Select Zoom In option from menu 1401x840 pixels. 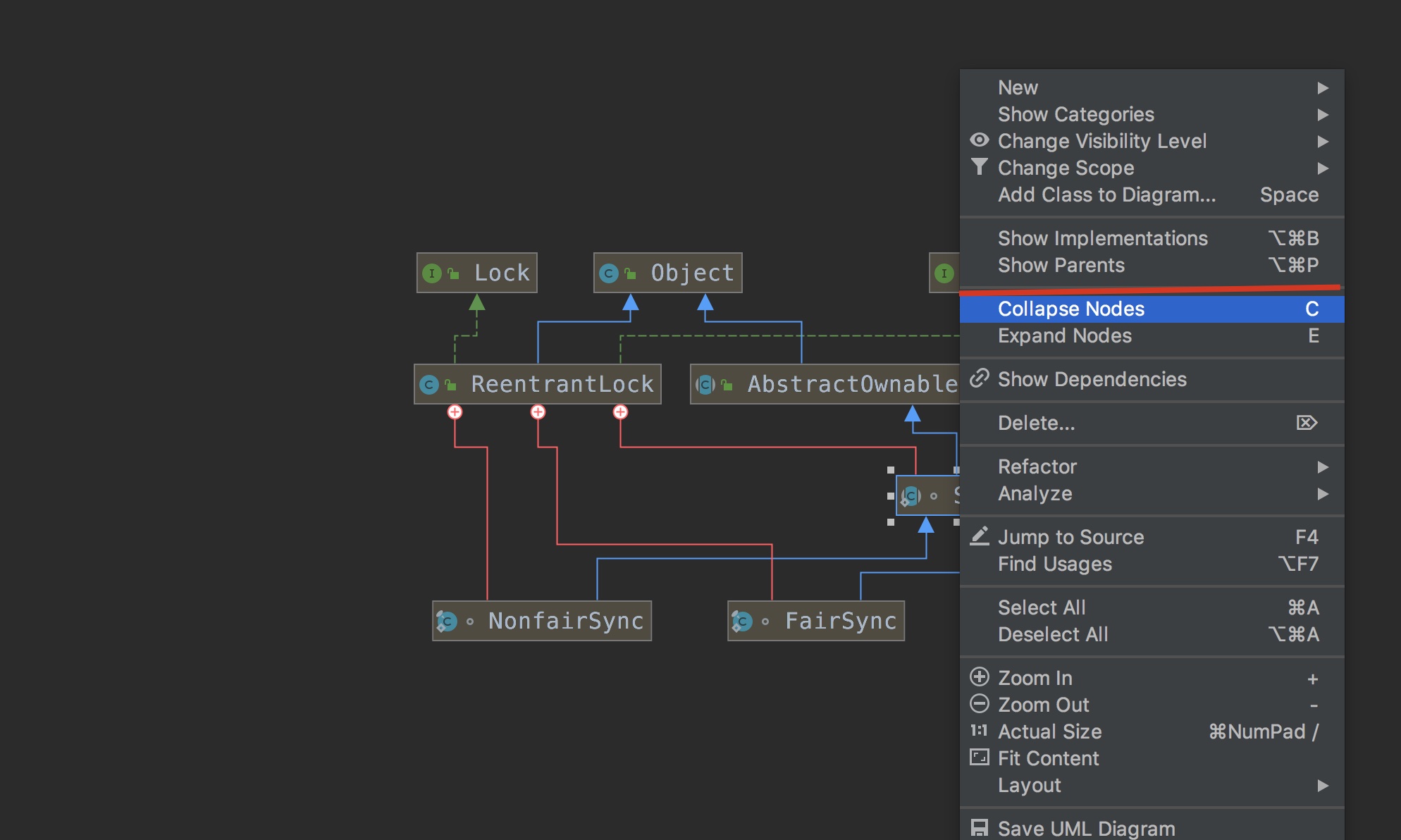click(x=1037, y=677)
